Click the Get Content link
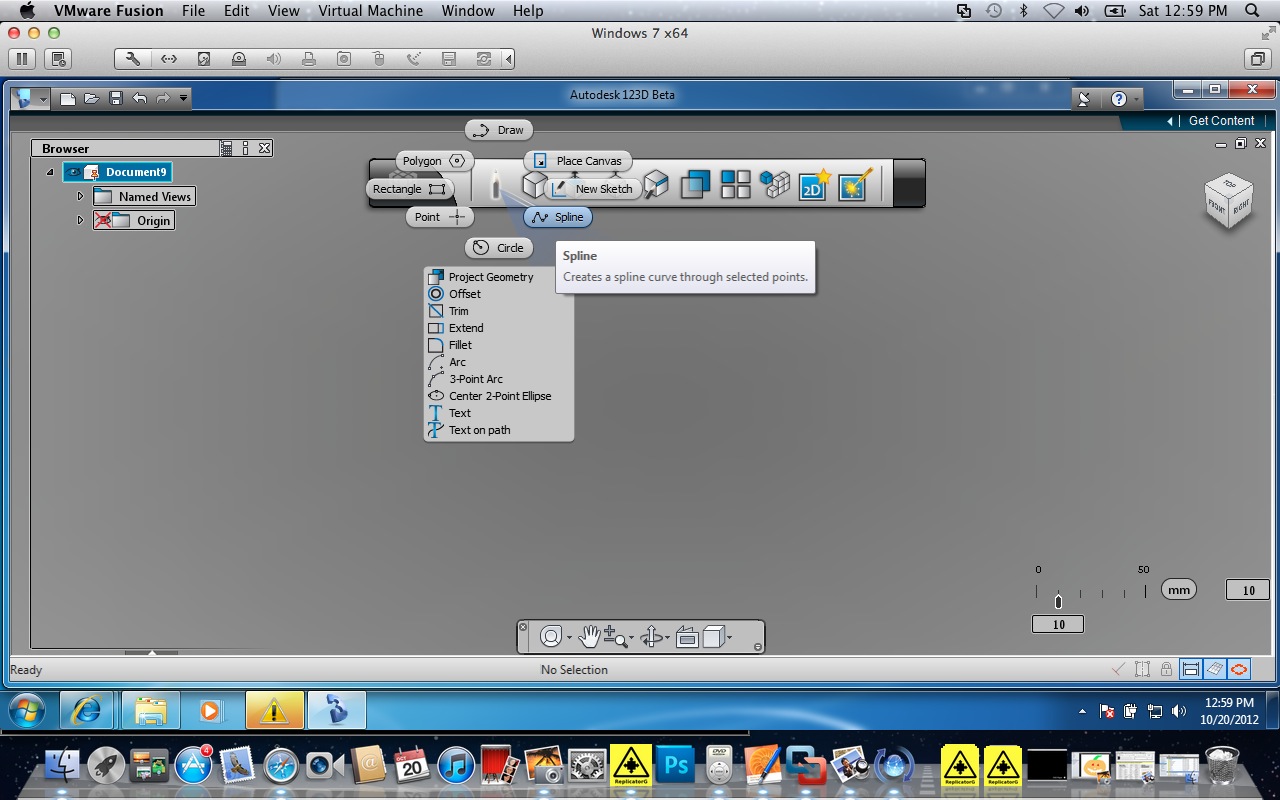This screenshot has height=800, width=1280. [1221, 121]
